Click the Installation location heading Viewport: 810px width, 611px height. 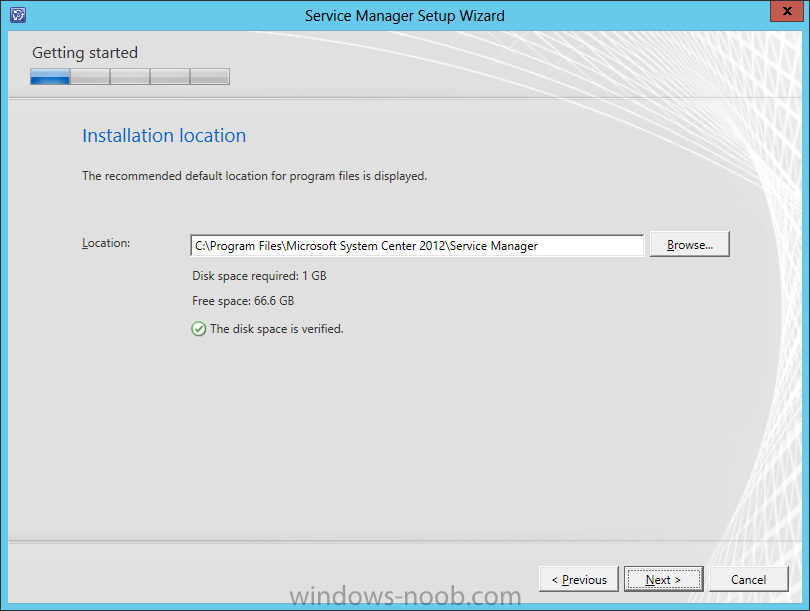164,135
